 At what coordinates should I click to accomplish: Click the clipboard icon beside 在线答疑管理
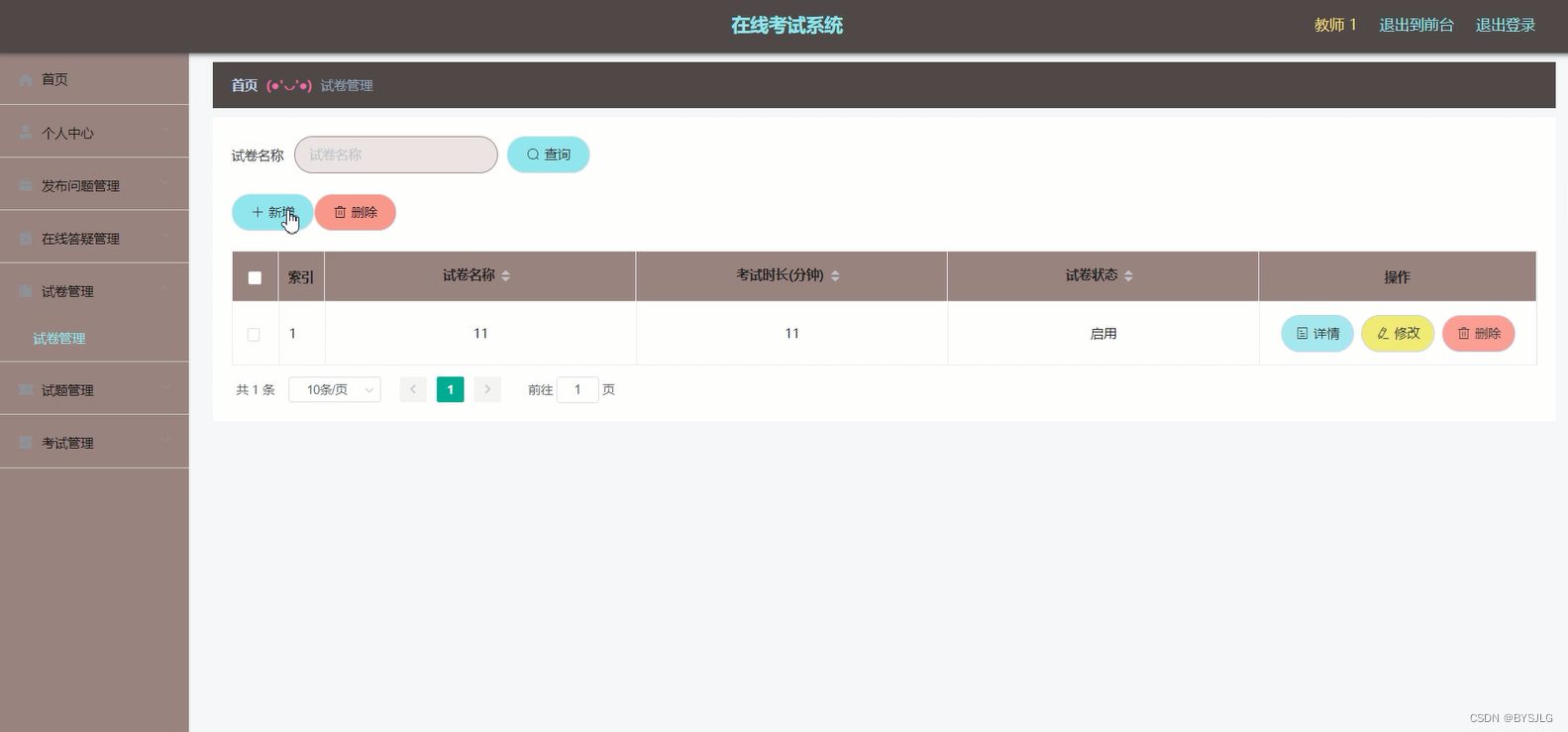click(26, 239)
